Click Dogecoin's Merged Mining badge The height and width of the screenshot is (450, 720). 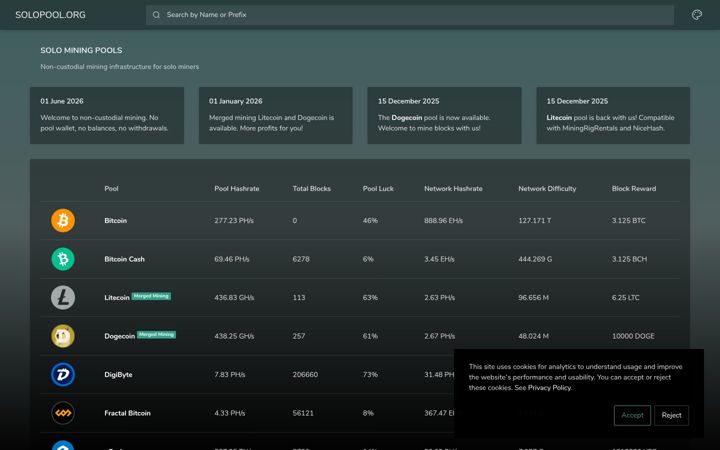[x=157, y=335]
